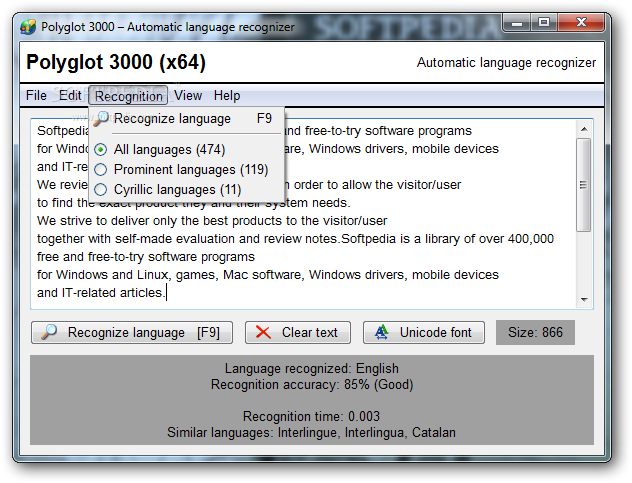Click 'Language recognized: English' result line
632x483 pixels.
pos(312,368)
